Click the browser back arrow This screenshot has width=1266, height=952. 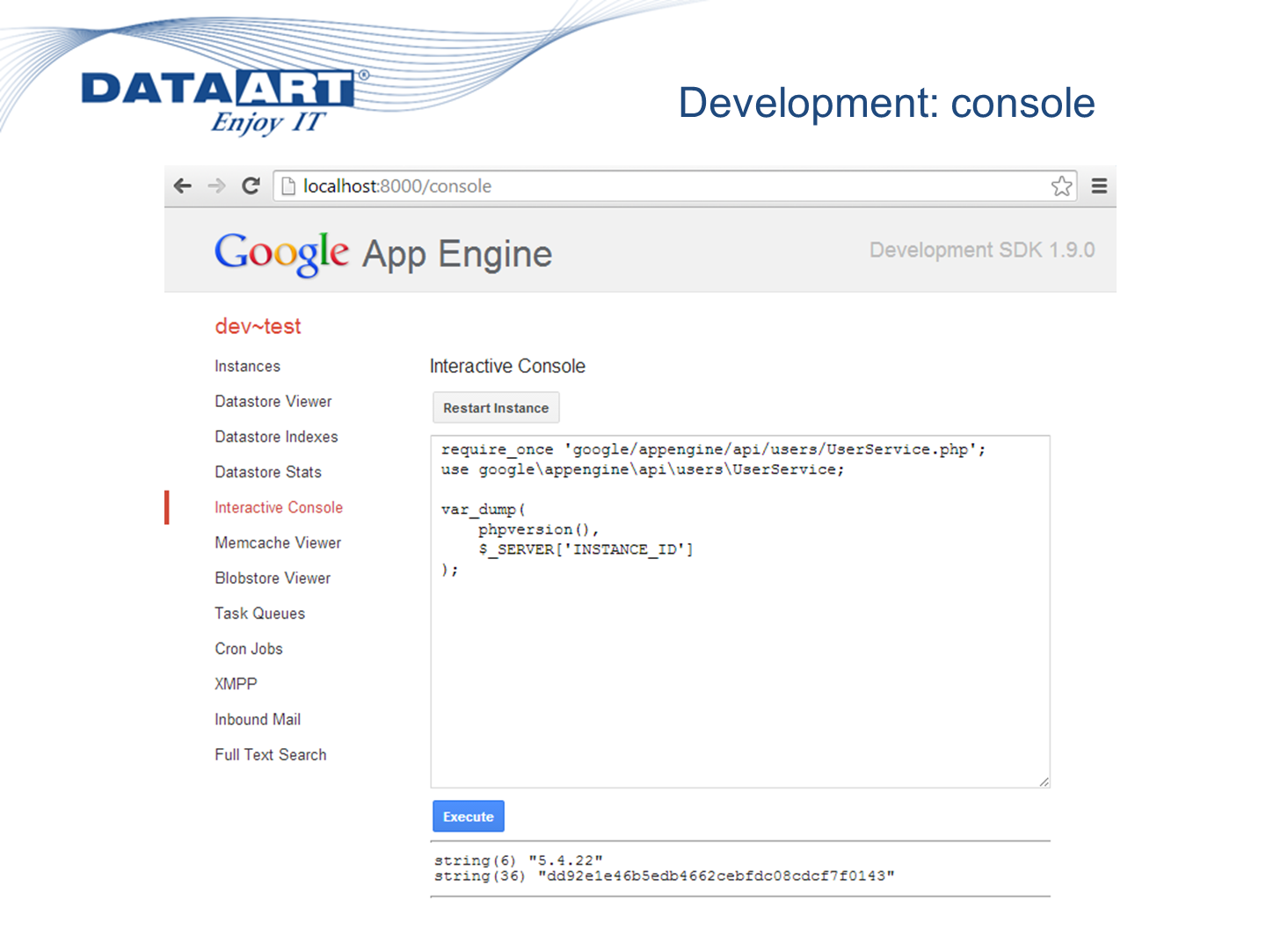click(x=183, y=186)
